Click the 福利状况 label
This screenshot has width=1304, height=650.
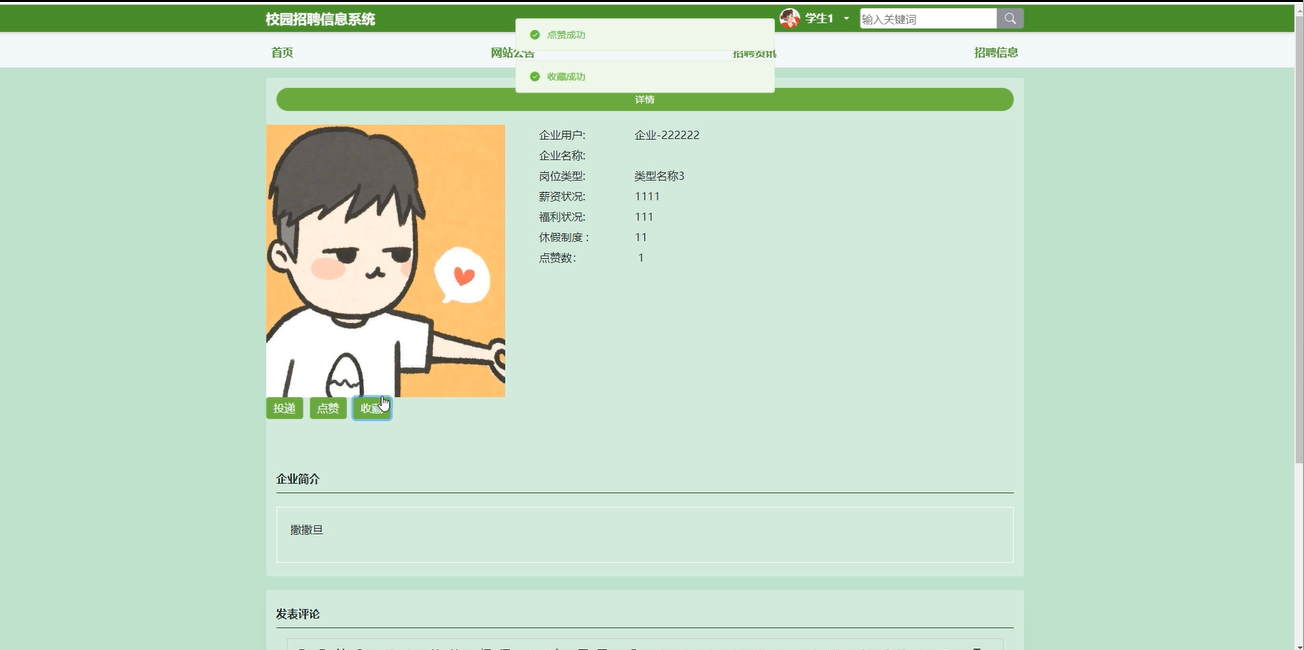(562, 217)
